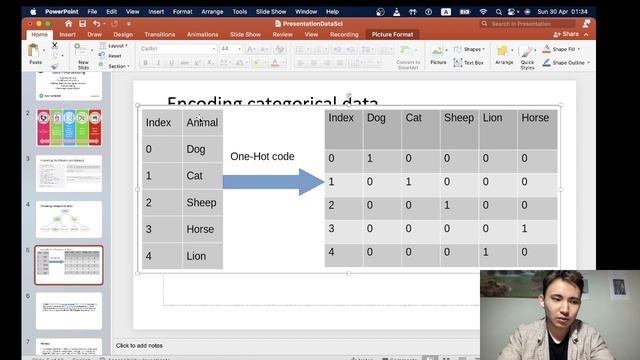This screenshot has height=360, width=640.
Task: Click the Home icon in the title bar
Action: 68,24
